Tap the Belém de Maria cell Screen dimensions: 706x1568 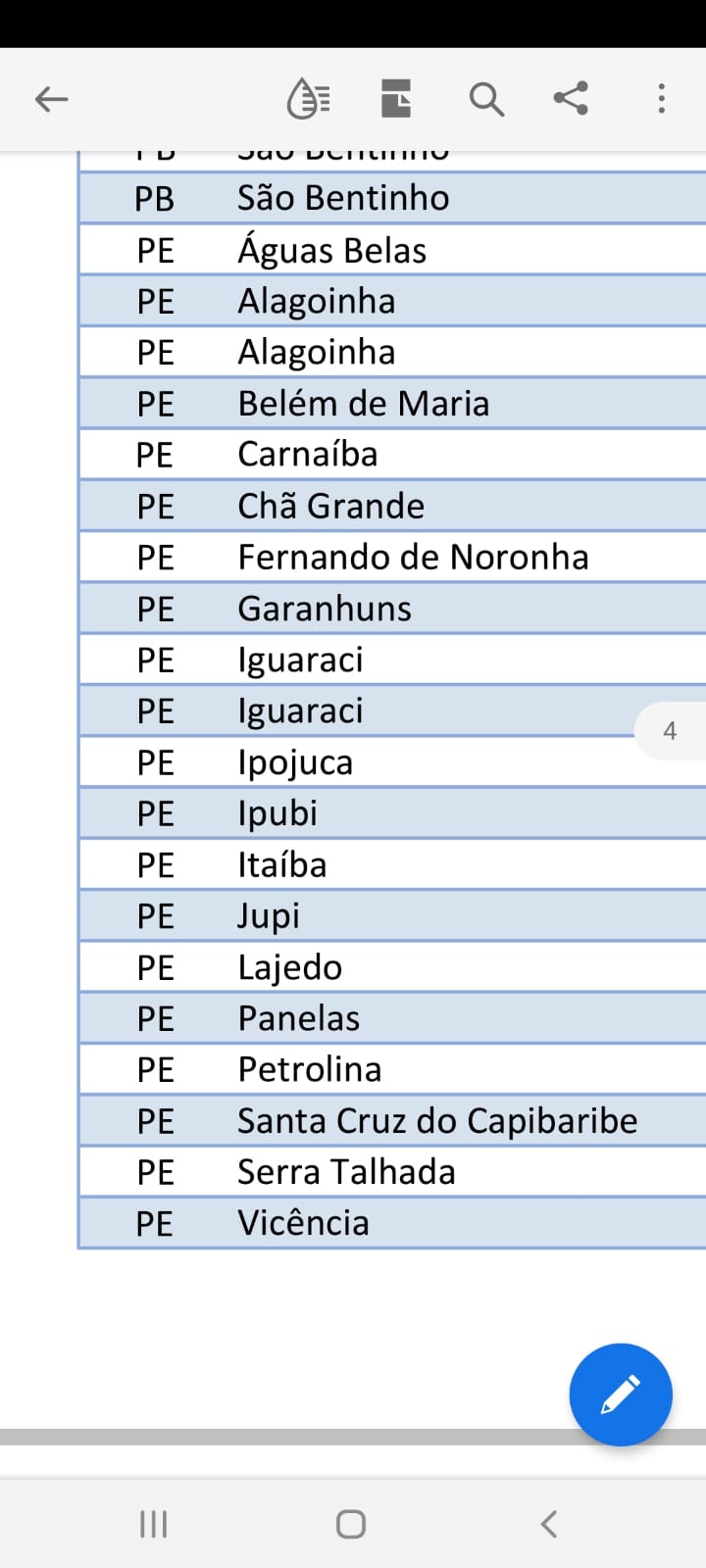click(364, 404)
